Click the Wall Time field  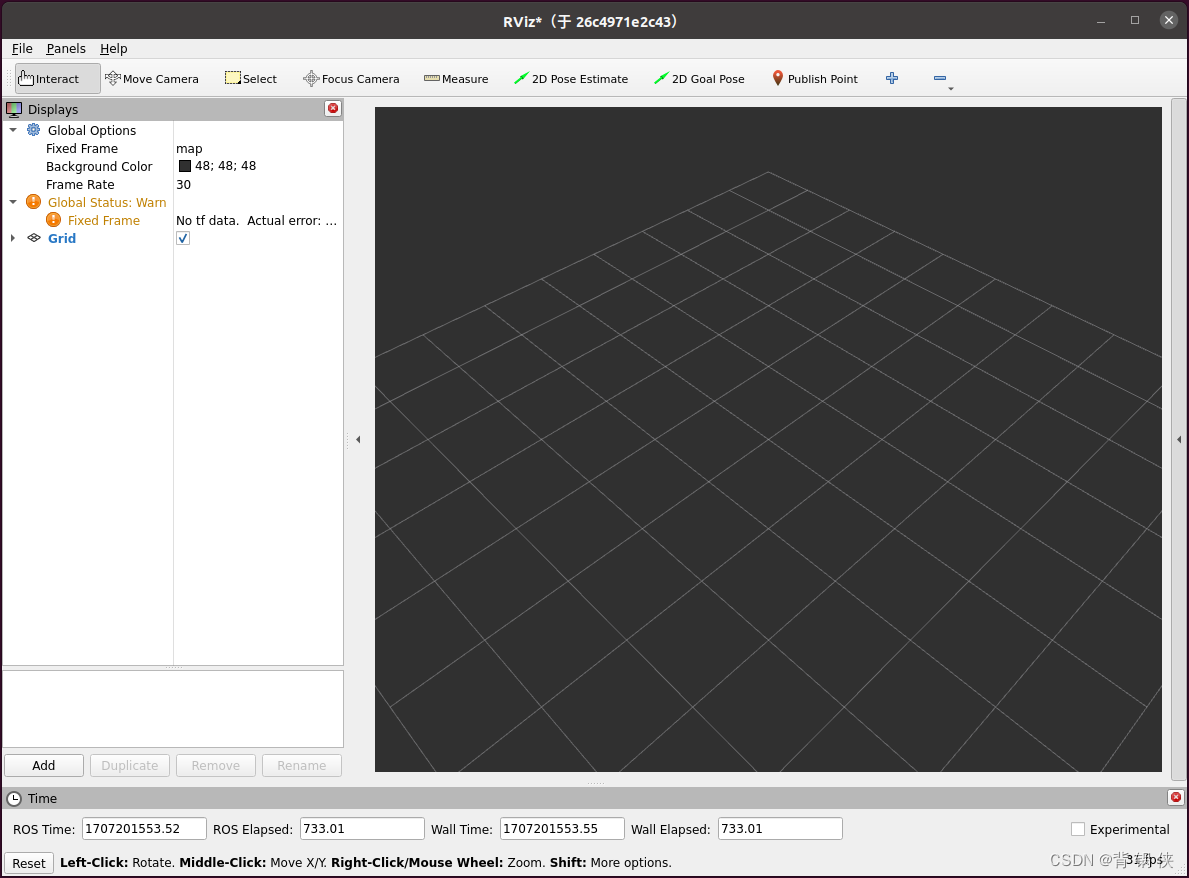[562, 829]
